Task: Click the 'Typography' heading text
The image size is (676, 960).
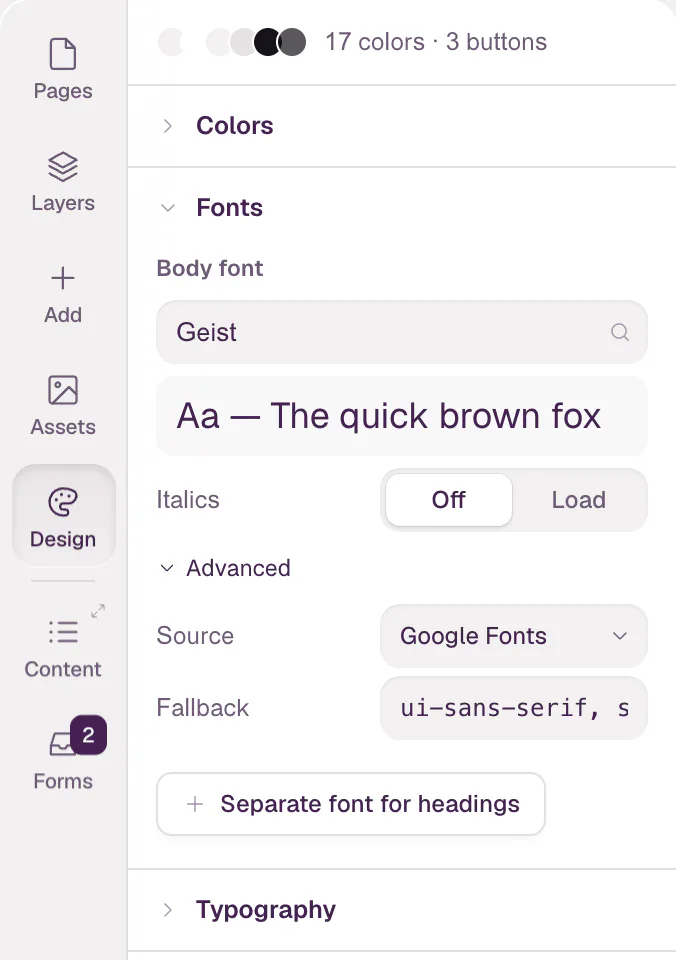Action: pos(266,910)
